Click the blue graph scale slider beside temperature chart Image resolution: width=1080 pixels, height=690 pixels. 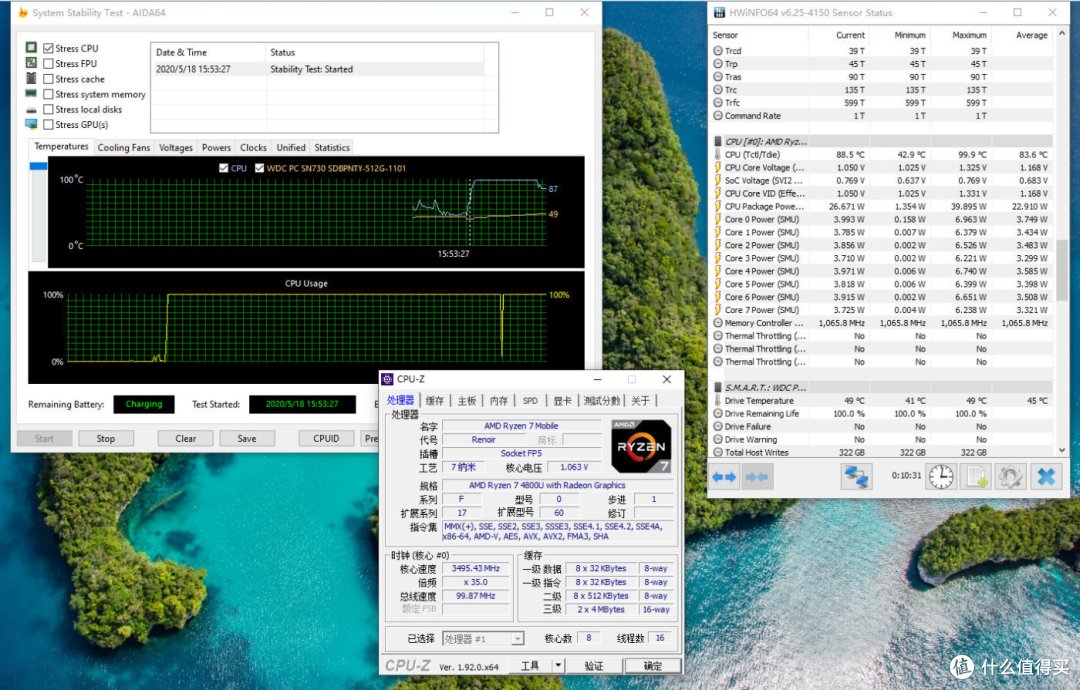point(38,166)
